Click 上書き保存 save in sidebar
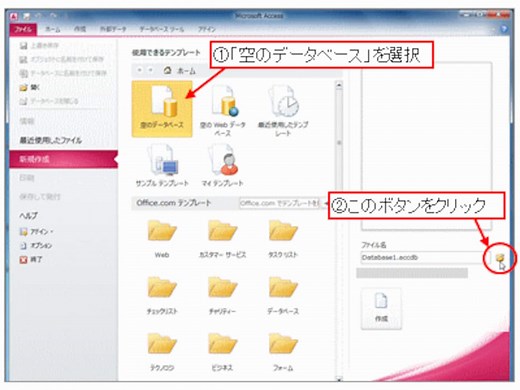Screen dimensions: 520x390 [39, 46]
